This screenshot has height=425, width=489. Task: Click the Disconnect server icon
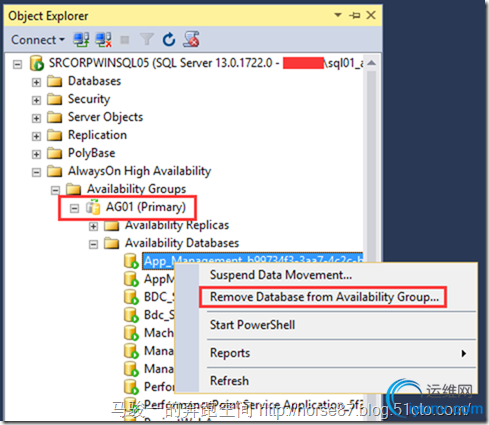(103, 40)
